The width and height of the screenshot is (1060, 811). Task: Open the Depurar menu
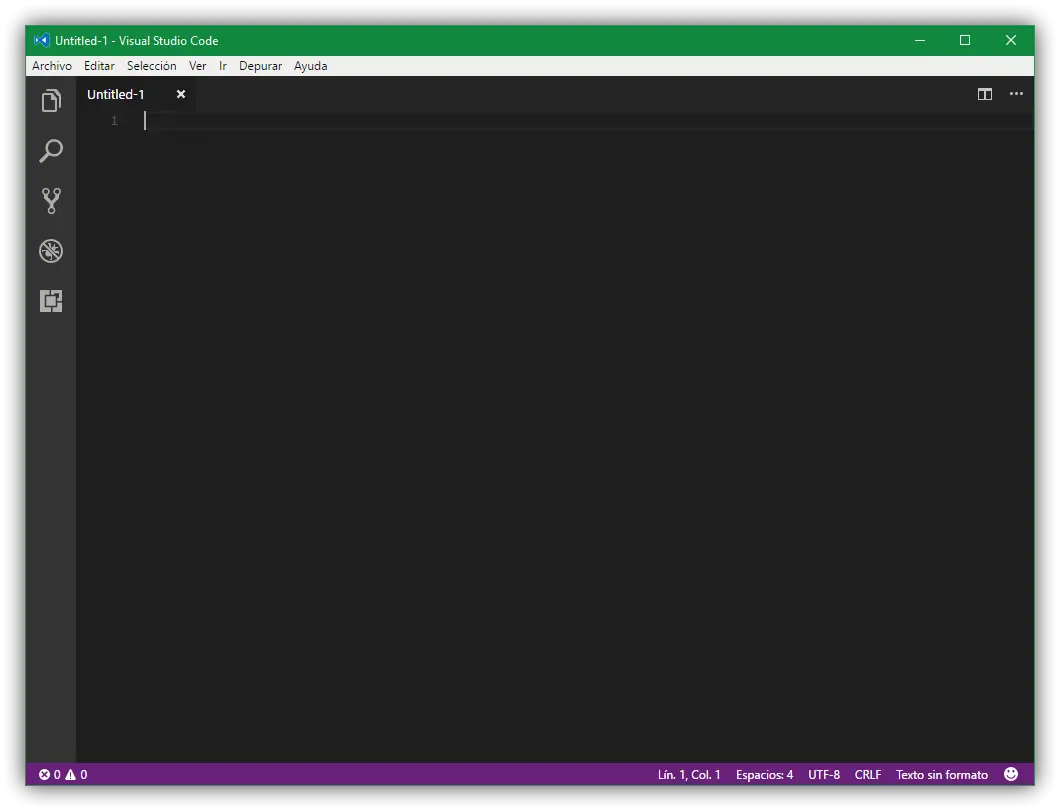[x=260, y=66]
